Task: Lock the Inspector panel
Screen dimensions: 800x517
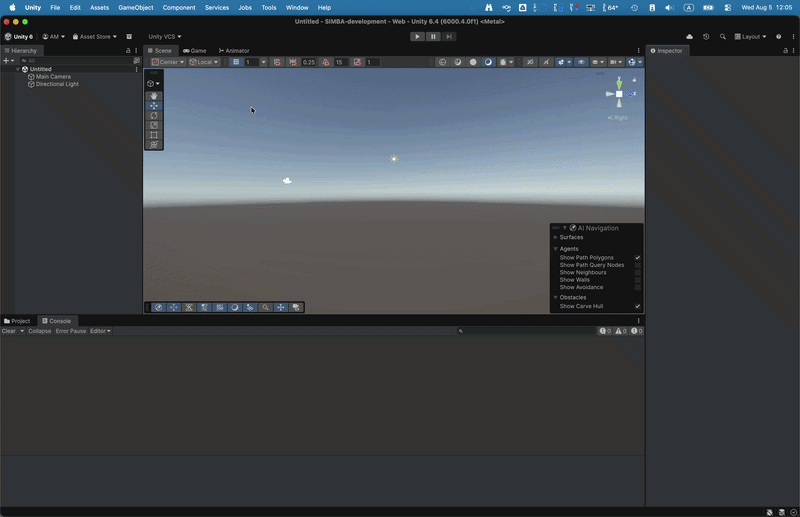Action: (x=785, y=51)
